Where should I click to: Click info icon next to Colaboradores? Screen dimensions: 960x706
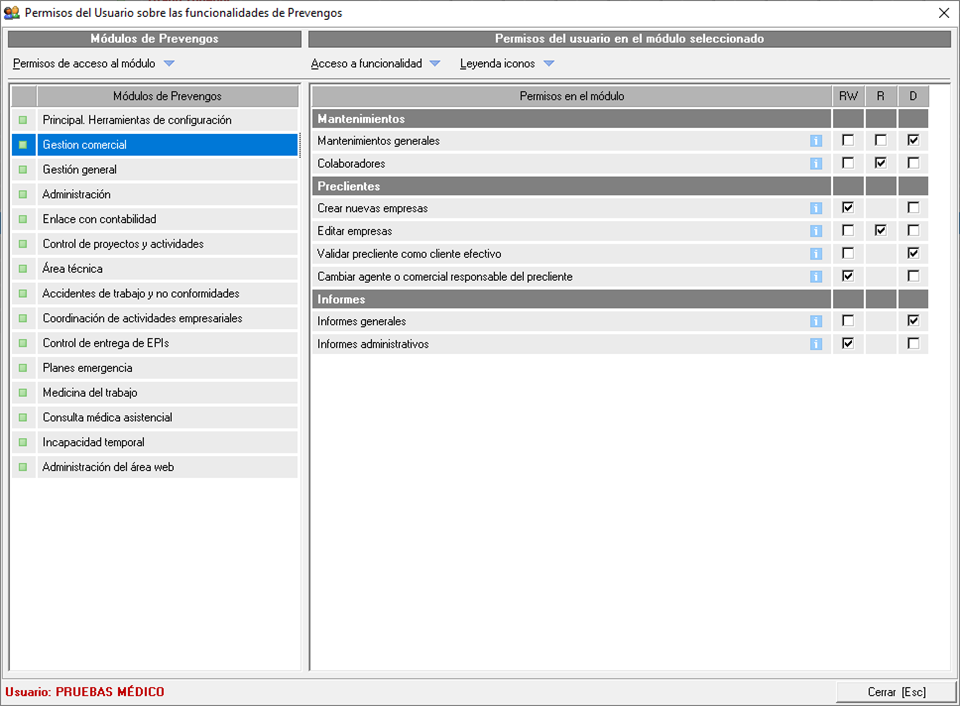[816, 163]
